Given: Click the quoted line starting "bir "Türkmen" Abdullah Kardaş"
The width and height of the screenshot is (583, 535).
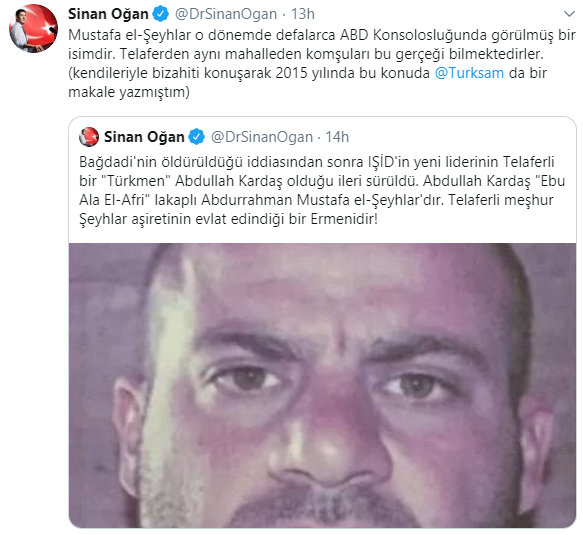Looking at the screenshot, I should 322,181.
